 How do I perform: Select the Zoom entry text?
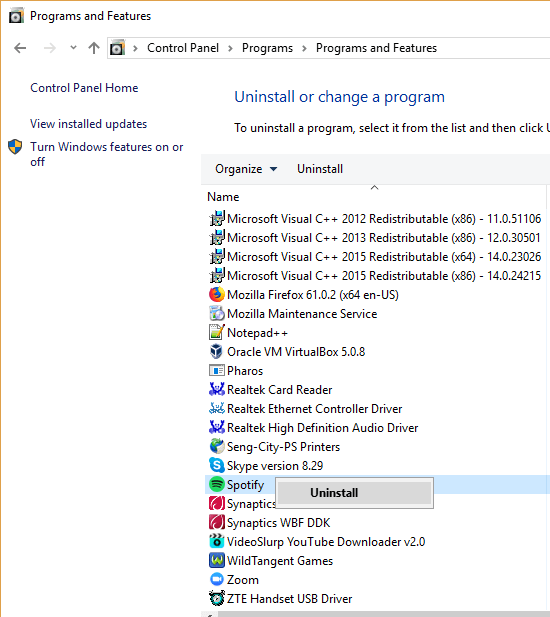[243, 580]
